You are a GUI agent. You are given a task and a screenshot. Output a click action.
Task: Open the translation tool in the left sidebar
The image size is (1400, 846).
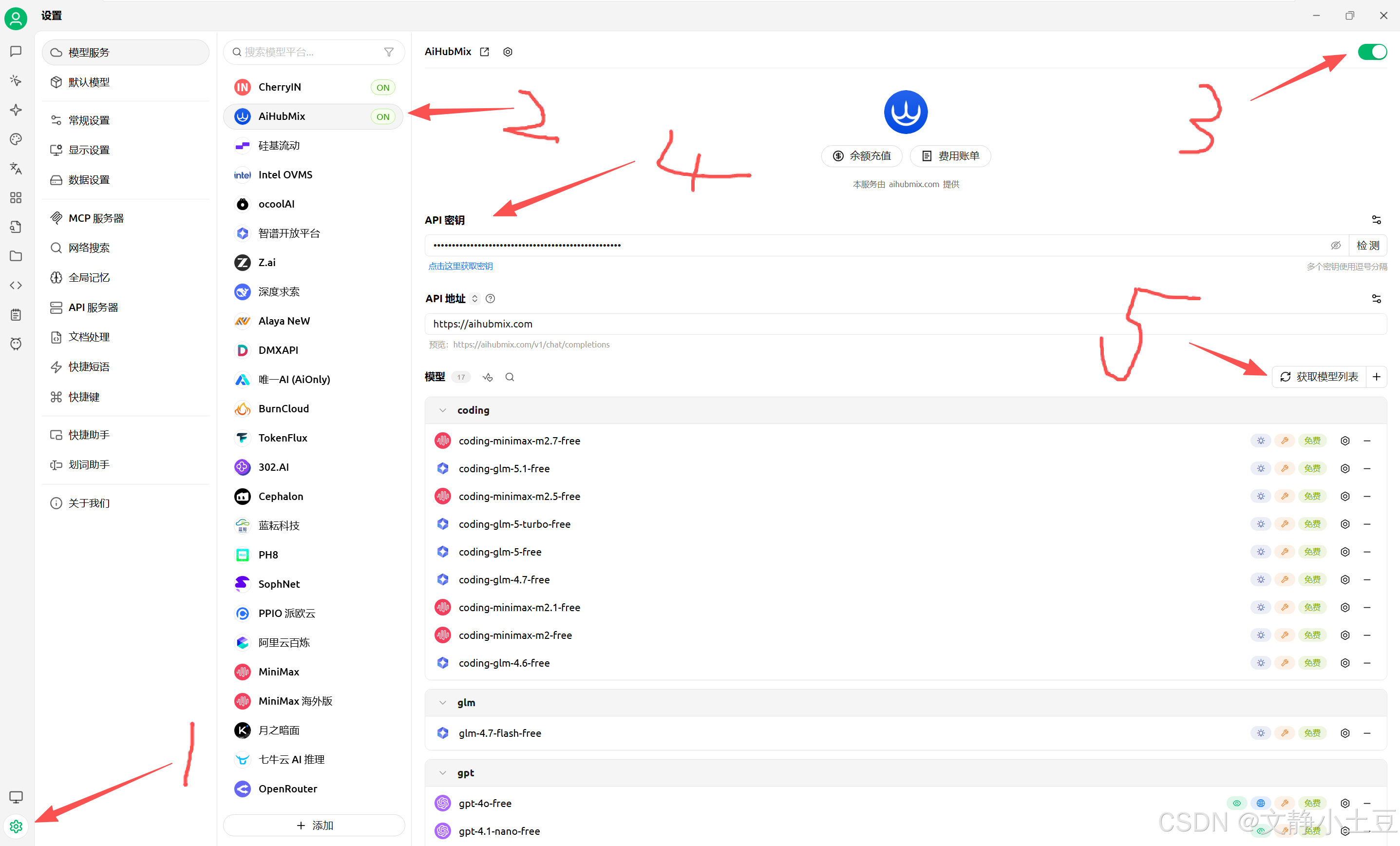click(15, 168)
